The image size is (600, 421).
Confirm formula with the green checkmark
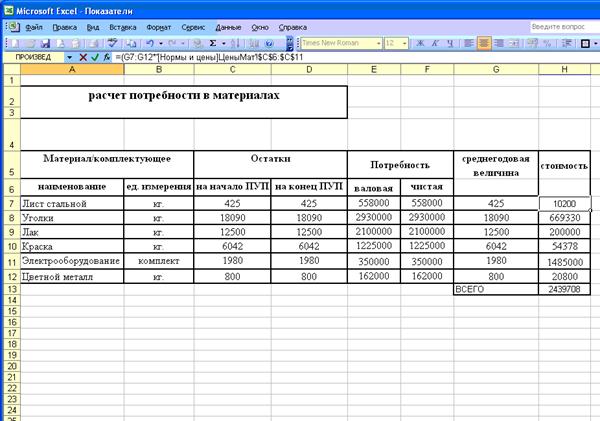click(x=95, y=57)
